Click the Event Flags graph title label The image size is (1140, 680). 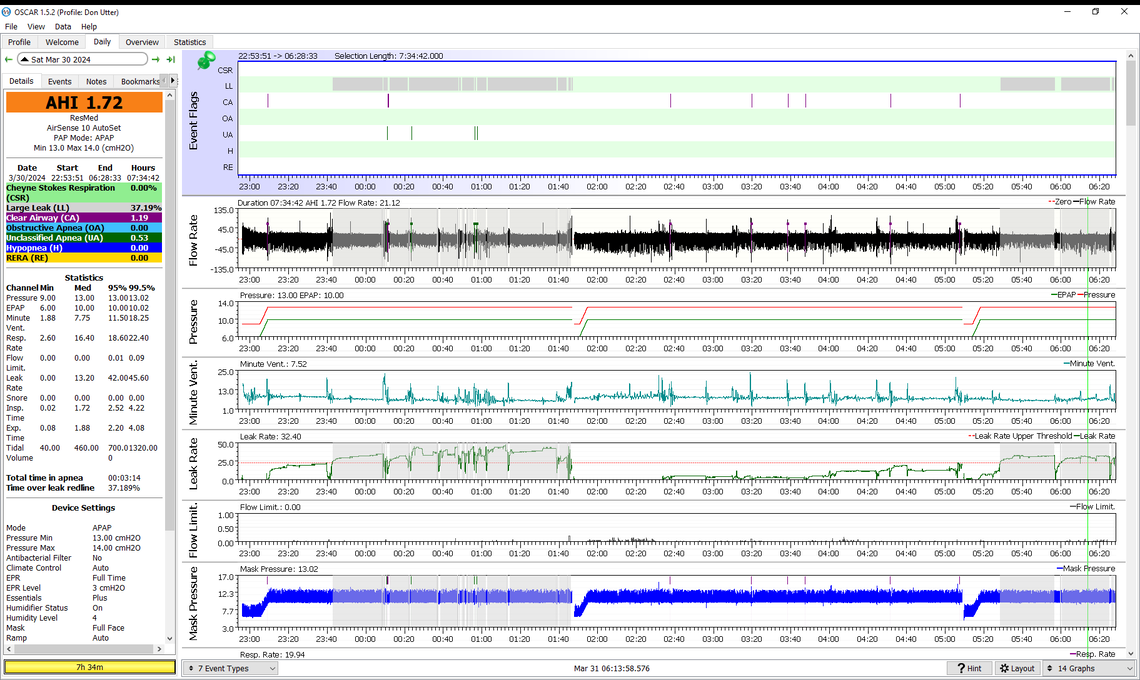pyautogui.click(x=193, y=121)
